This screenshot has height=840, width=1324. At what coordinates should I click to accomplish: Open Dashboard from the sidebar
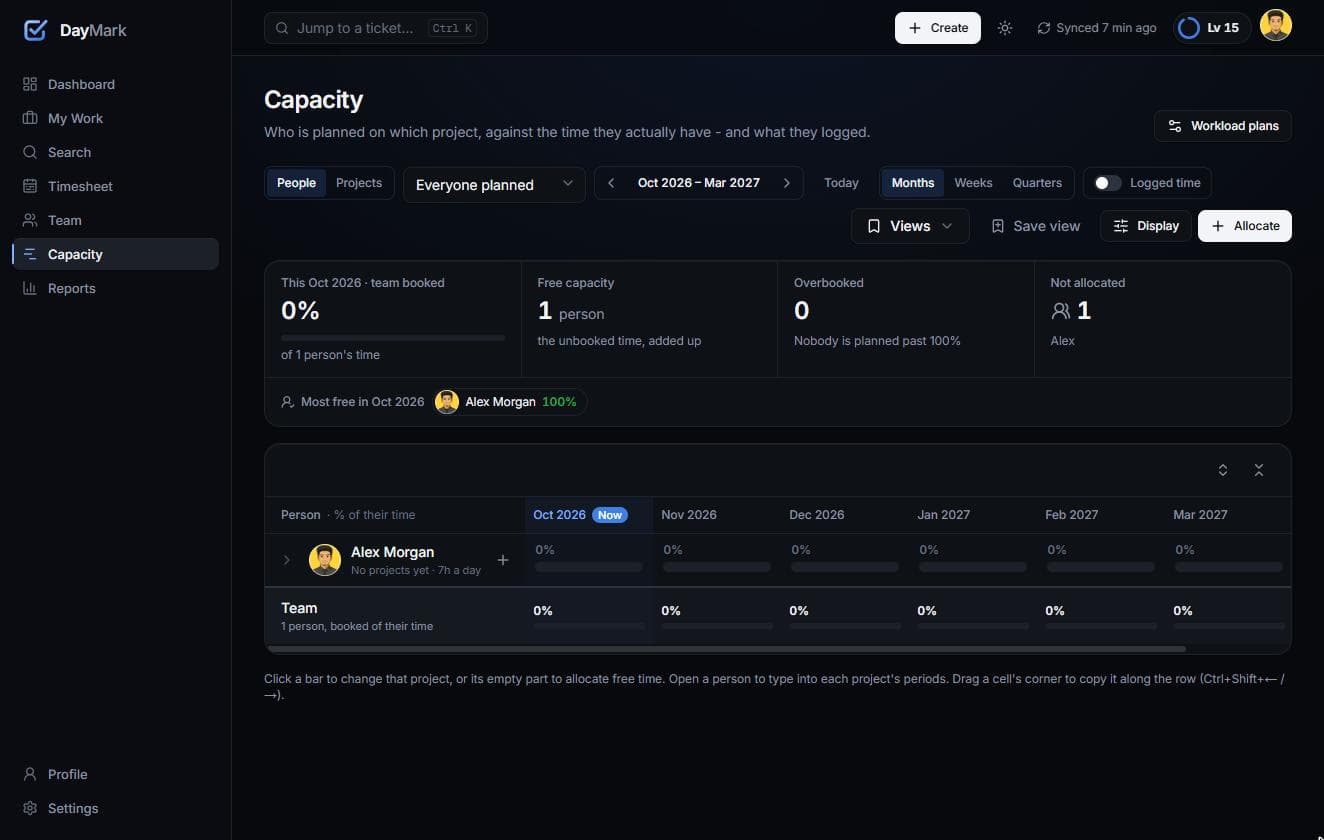pos(115,84)
